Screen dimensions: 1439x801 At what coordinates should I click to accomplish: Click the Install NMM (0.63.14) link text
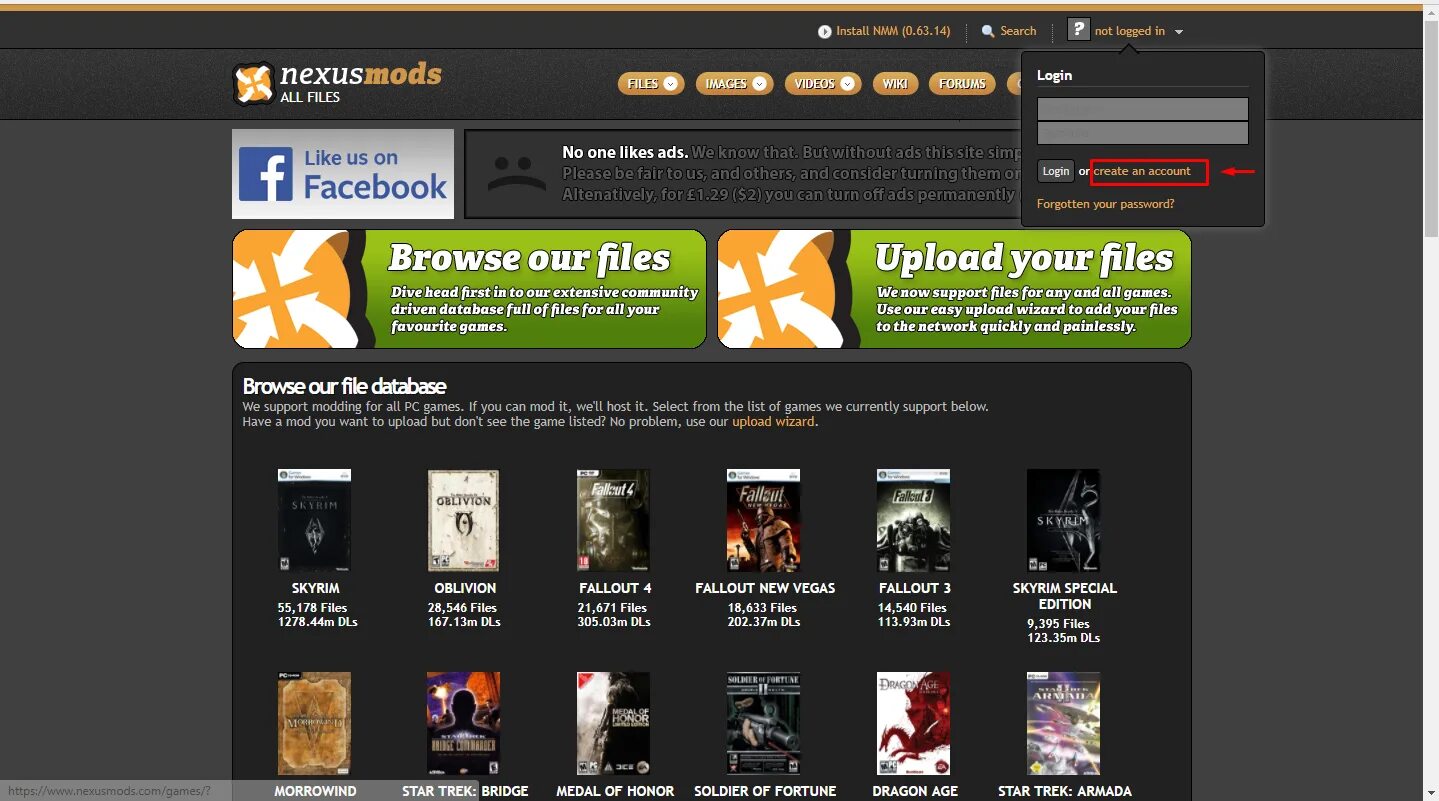pos(893,31)
